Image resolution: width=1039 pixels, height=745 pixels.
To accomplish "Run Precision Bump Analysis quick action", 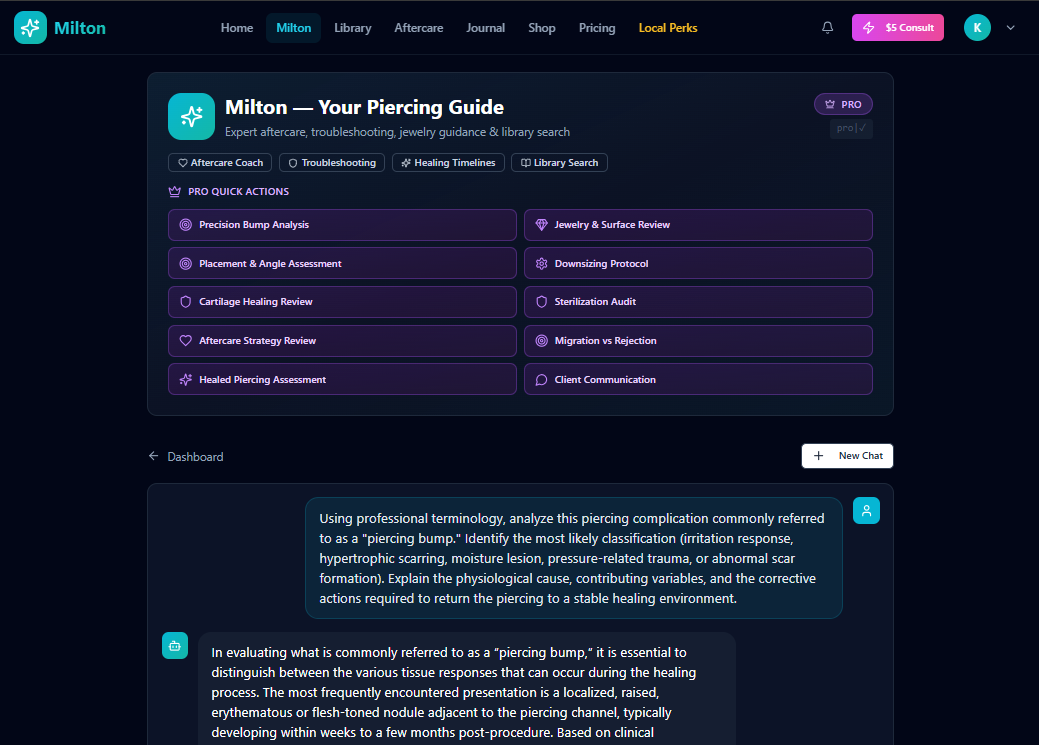I will pos(342,225).
